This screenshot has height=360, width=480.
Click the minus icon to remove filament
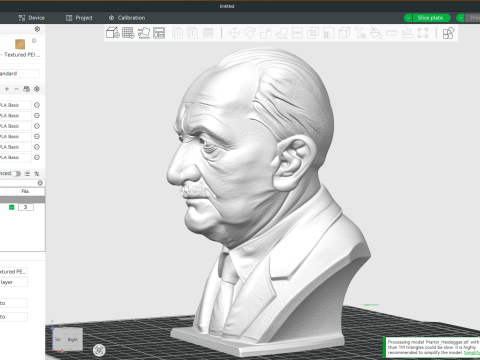click(x=16, y=89)
